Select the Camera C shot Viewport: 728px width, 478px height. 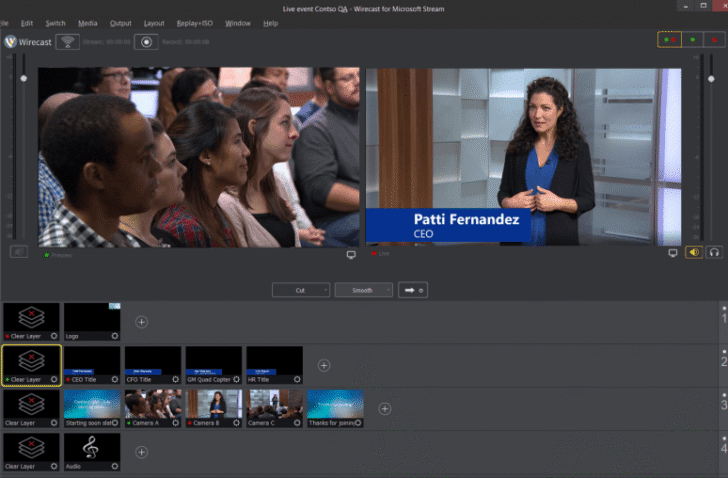coord(274,408)
